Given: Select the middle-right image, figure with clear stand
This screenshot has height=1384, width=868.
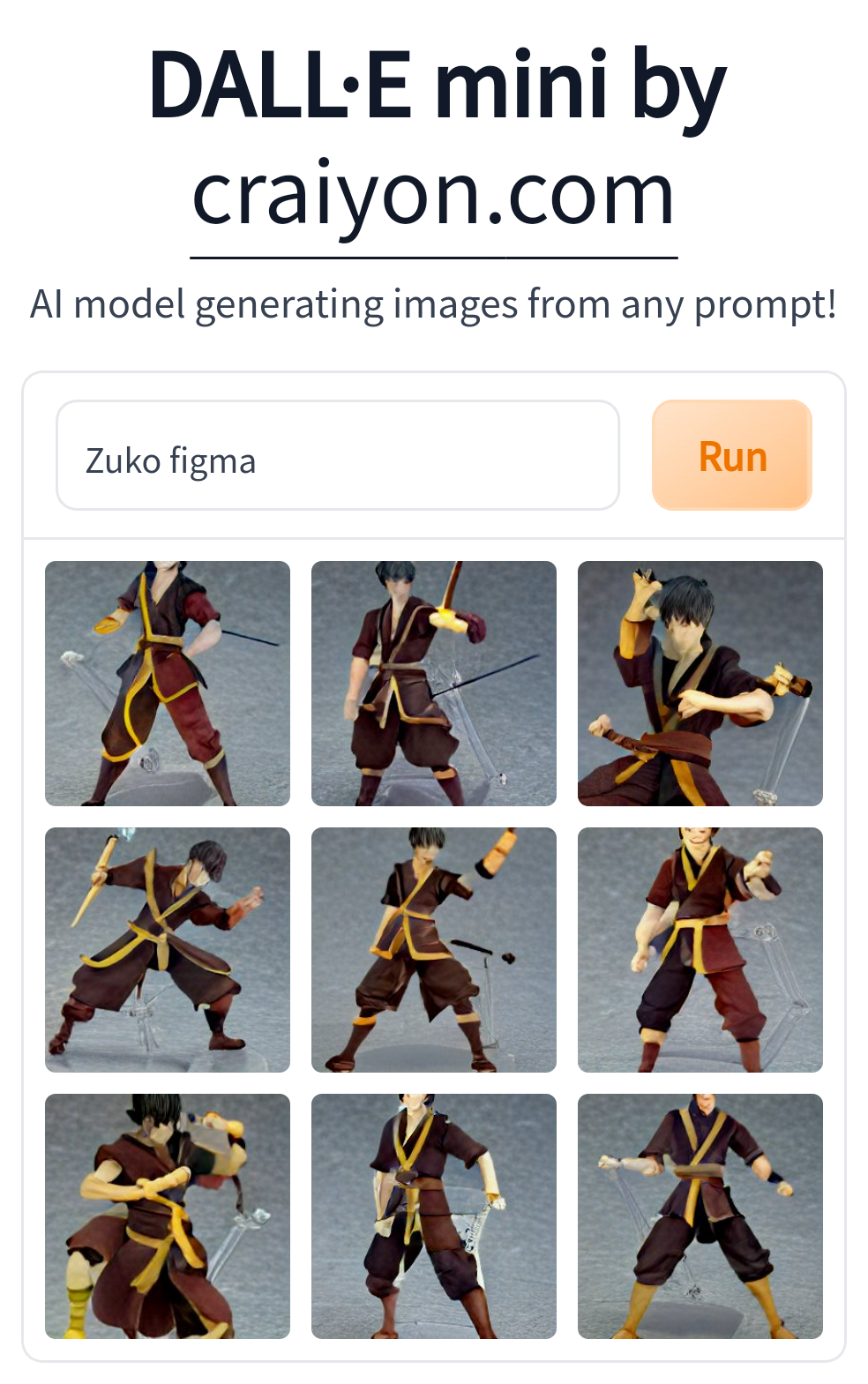Looking at the screenshot, I should click(700, 950).
